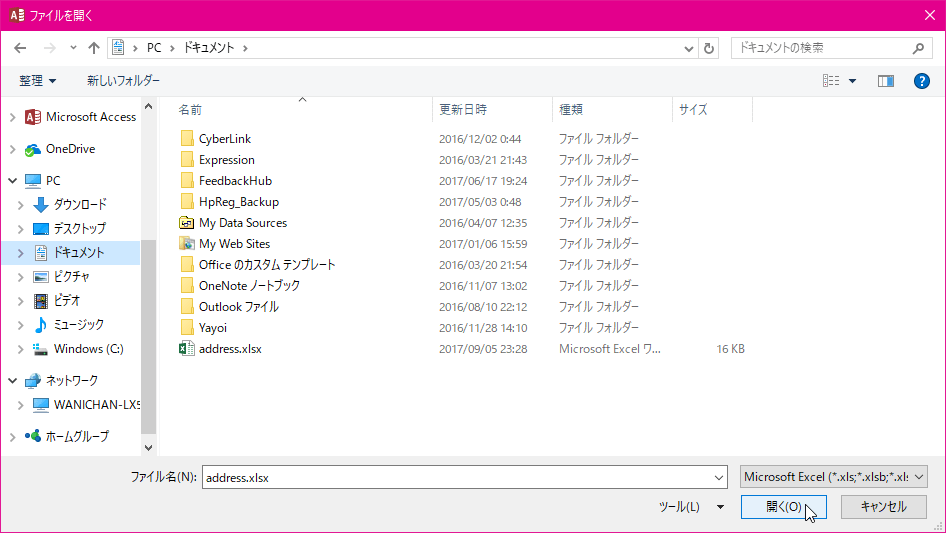Collapse the PC tree node
Image resolution: width=946 pixels, height=533 pixels.
[x=13, y=180]
